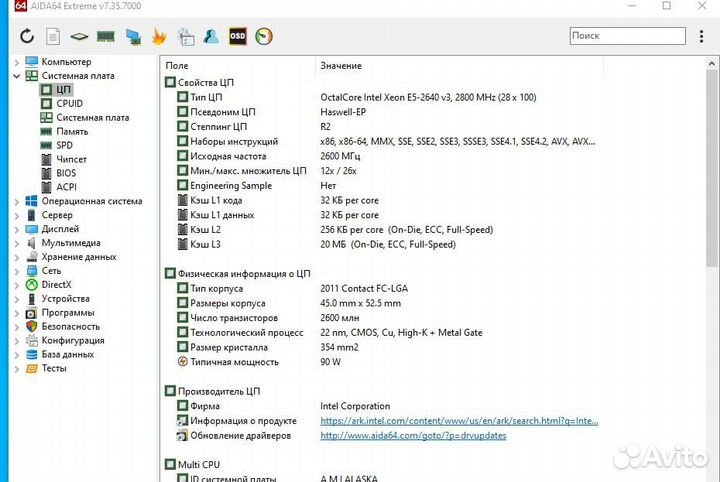
Task: Select ACPI in the tree
Action: pos(66,187)
